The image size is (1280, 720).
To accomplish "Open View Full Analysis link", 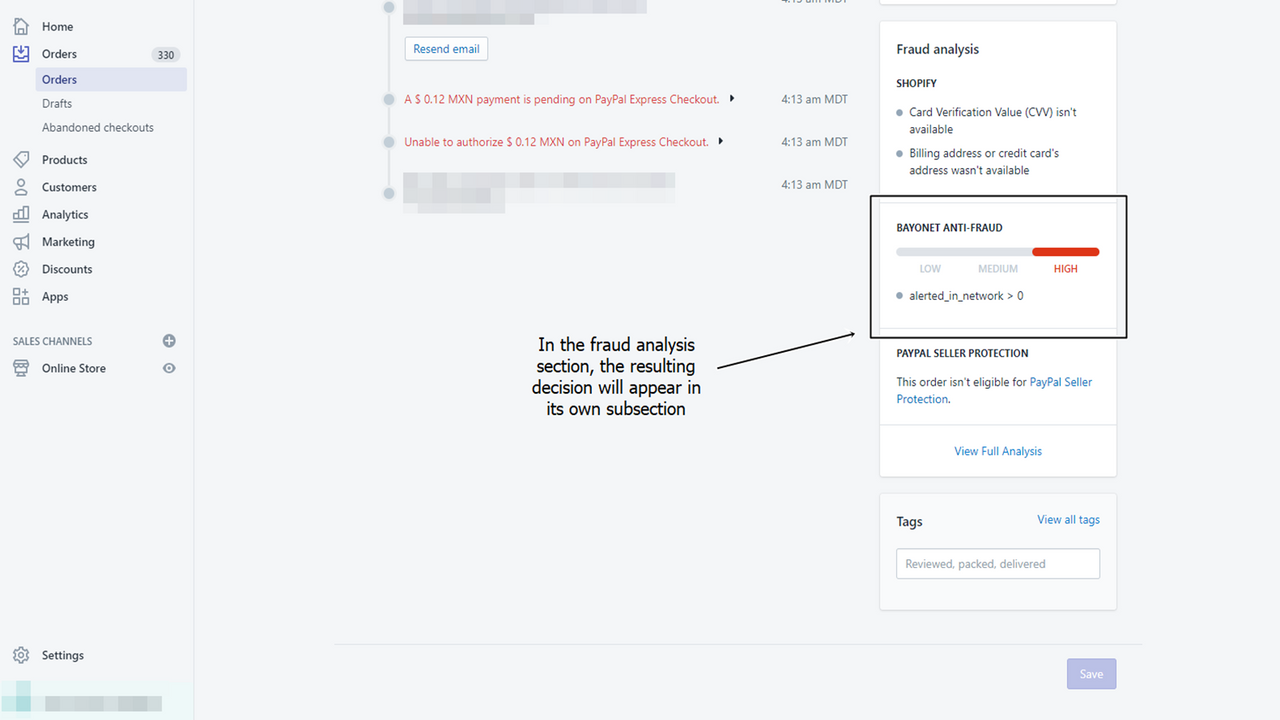I will pos(997,451).
